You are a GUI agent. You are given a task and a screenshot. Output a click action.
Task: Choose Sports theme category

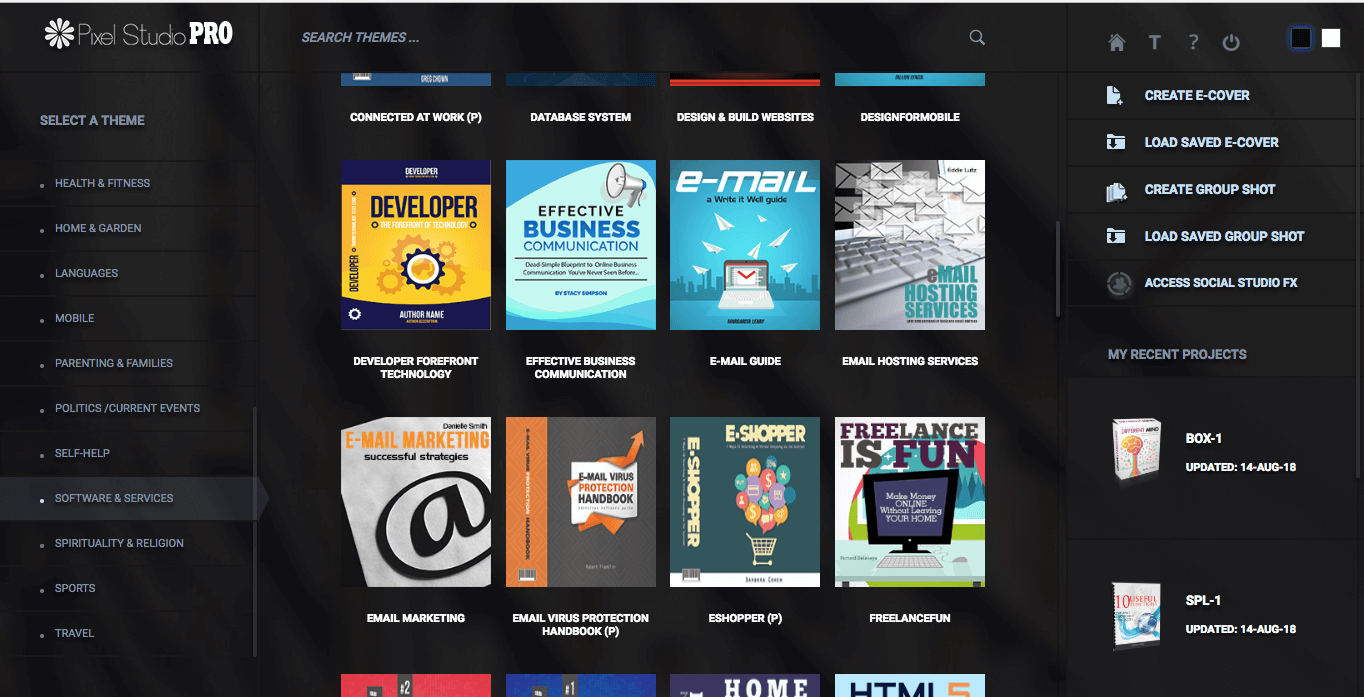click(75, 588)
